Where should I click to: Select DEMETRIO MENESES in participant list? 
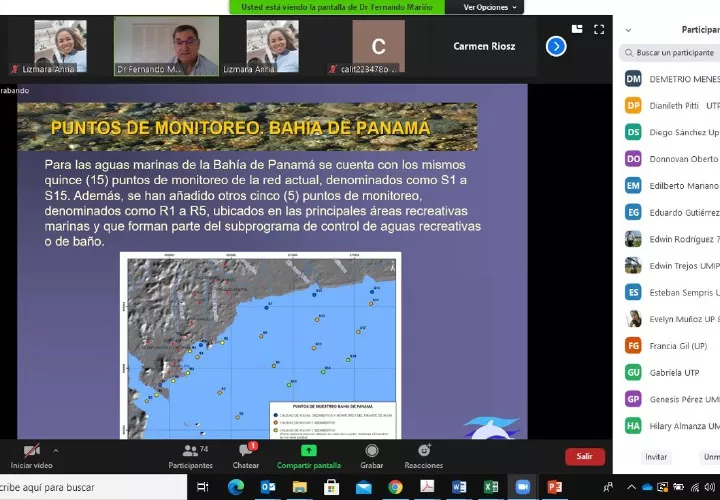(x=675, y=78)
